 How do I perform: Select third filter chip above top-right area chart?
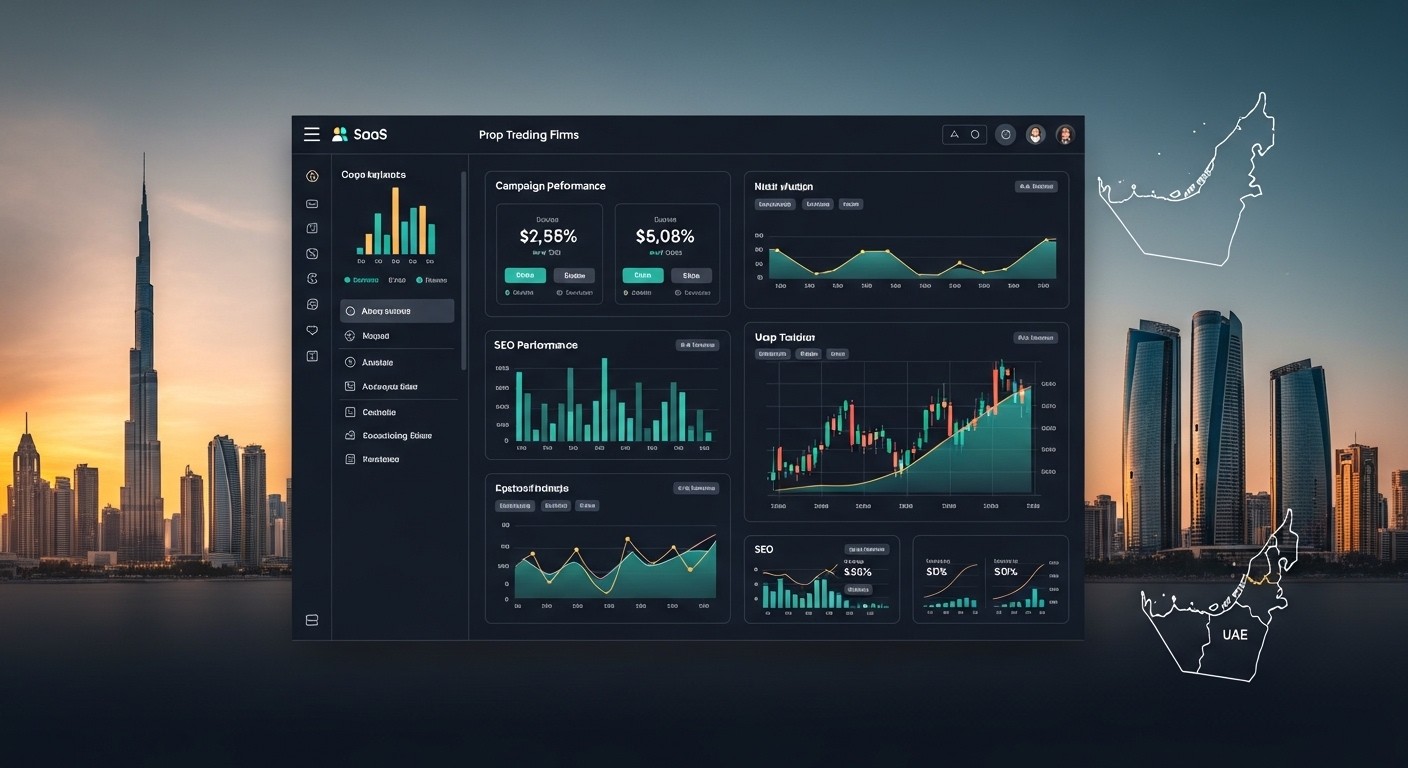coord(851,204)
